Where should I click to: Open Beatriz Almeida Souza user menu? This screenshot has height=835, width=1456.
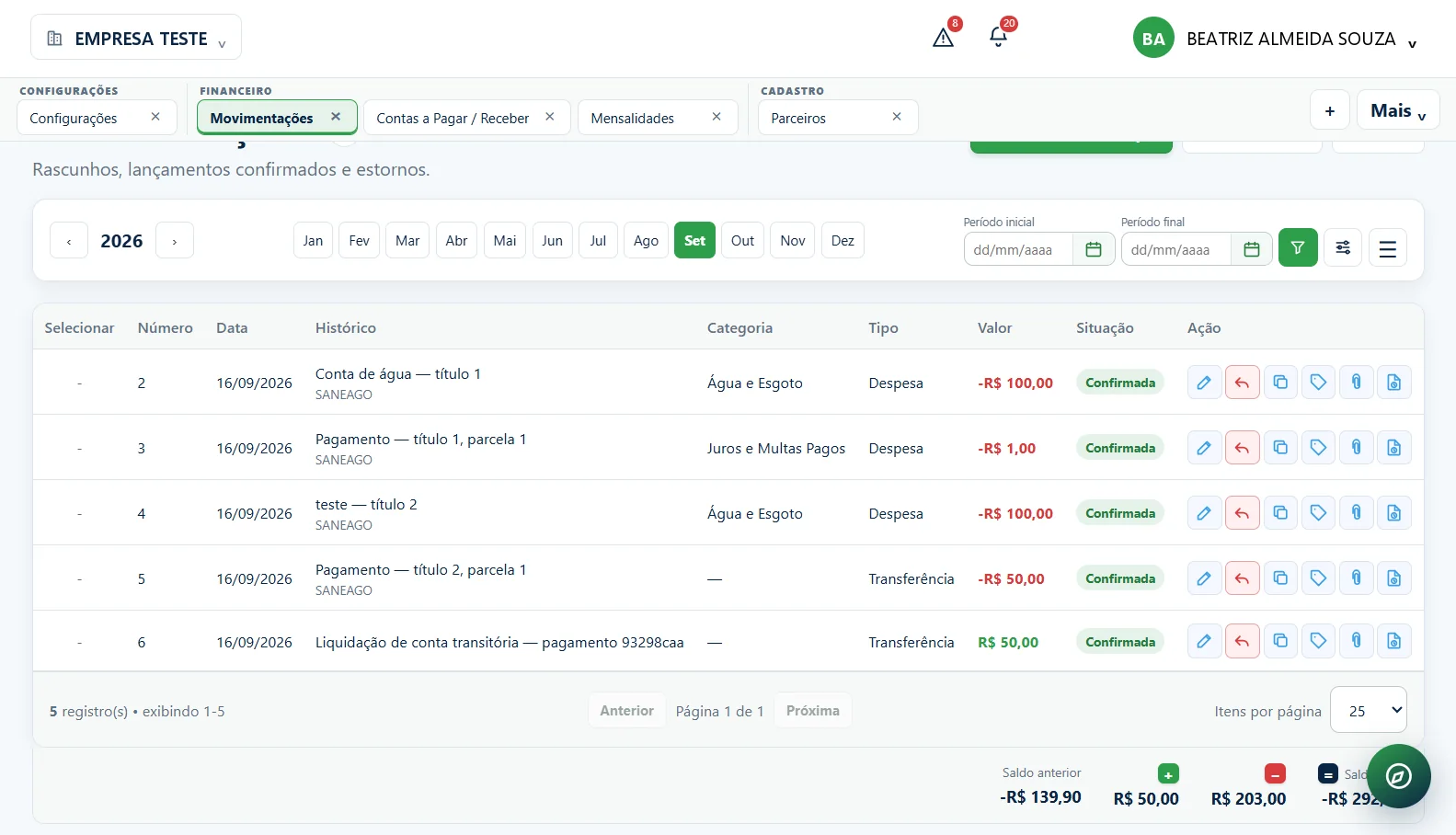coord(1275,39)
